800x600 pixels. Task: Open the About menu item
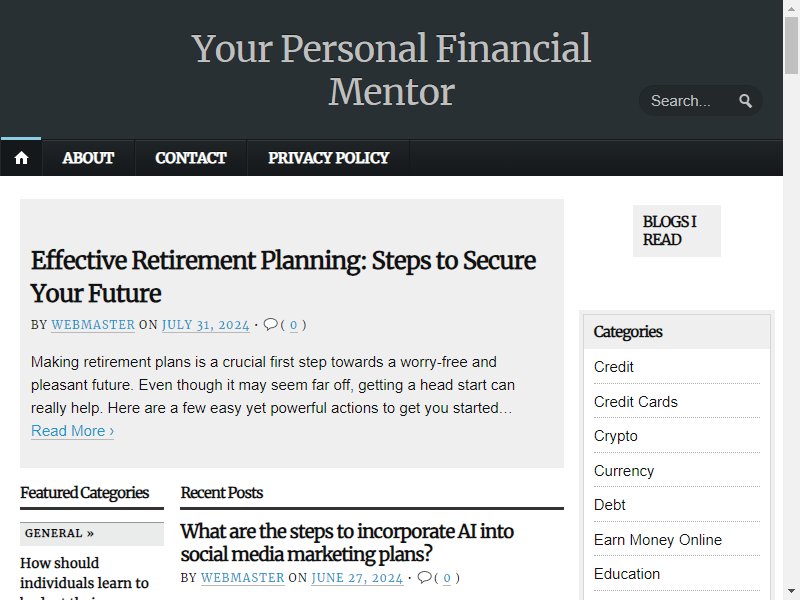(88, 158)
